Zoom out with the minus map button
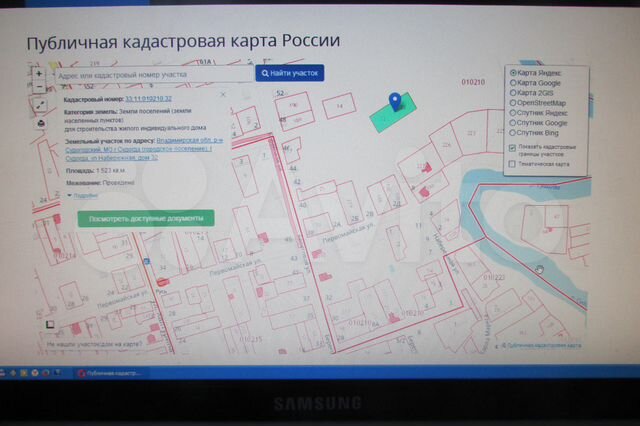 tap(39, 87)
